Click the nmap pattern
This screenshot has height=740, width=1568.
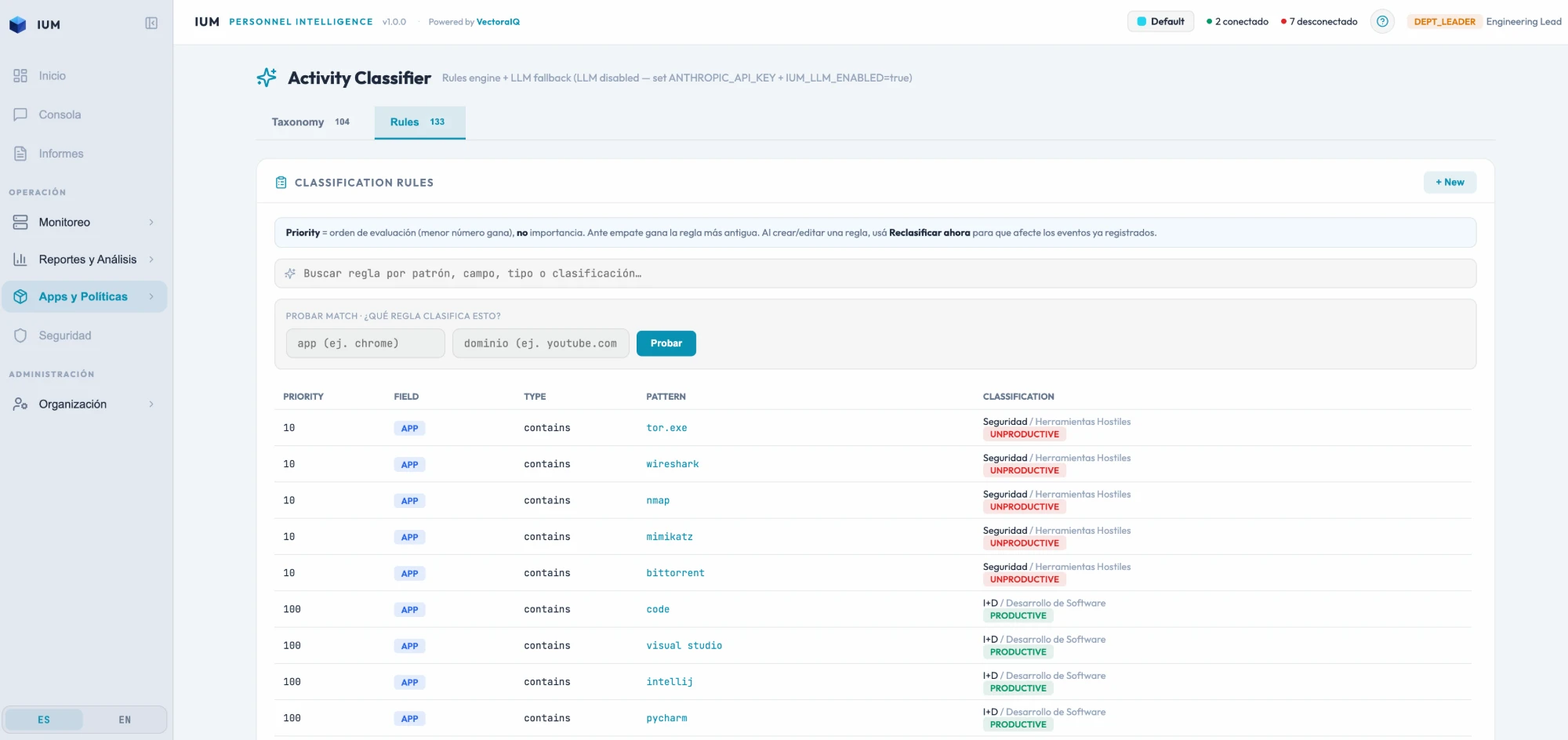click(x=658, y=501)
